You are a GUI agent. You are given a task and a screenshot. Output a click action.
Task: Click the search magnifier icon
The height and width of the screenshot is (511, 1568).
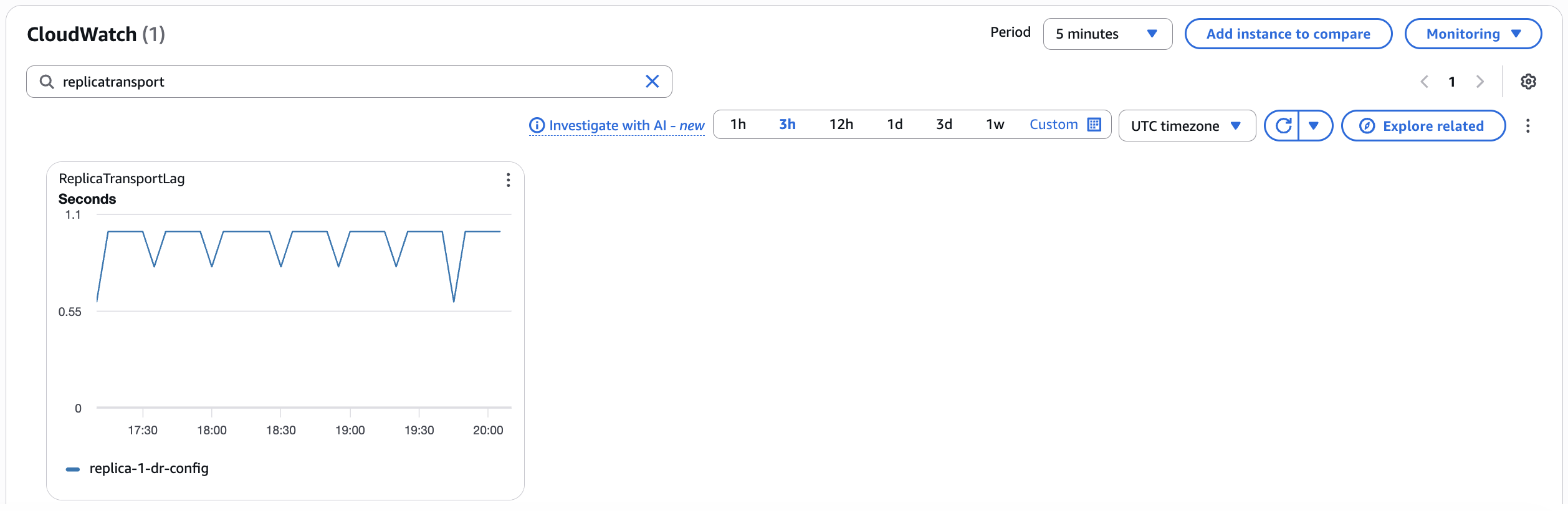point(47,82)
